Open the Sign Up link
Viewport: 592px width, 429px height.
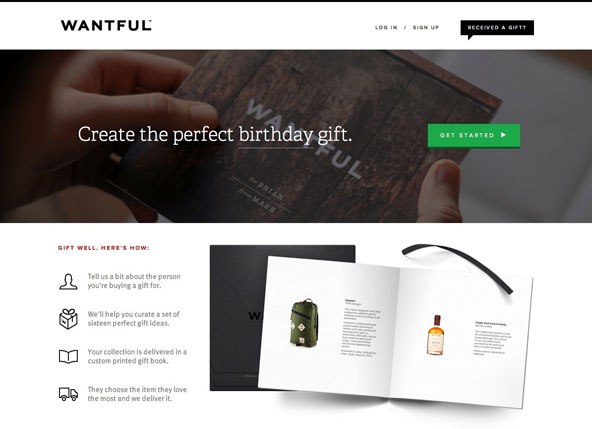pyautogui.click(x=426, y=28)
